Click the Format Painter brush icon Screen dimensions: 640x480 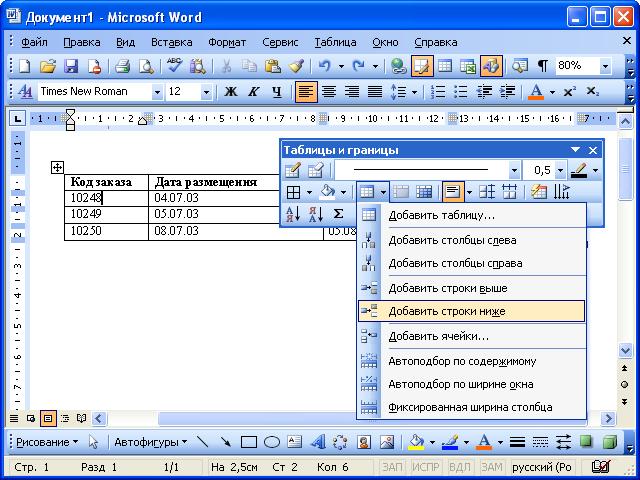pyautogui.click(x=296, y=66)
